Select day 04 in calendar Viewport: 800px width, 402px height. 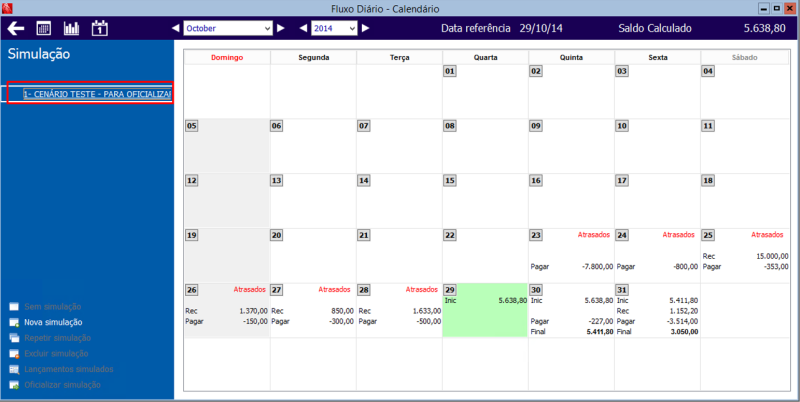click(x=708, y=71)
